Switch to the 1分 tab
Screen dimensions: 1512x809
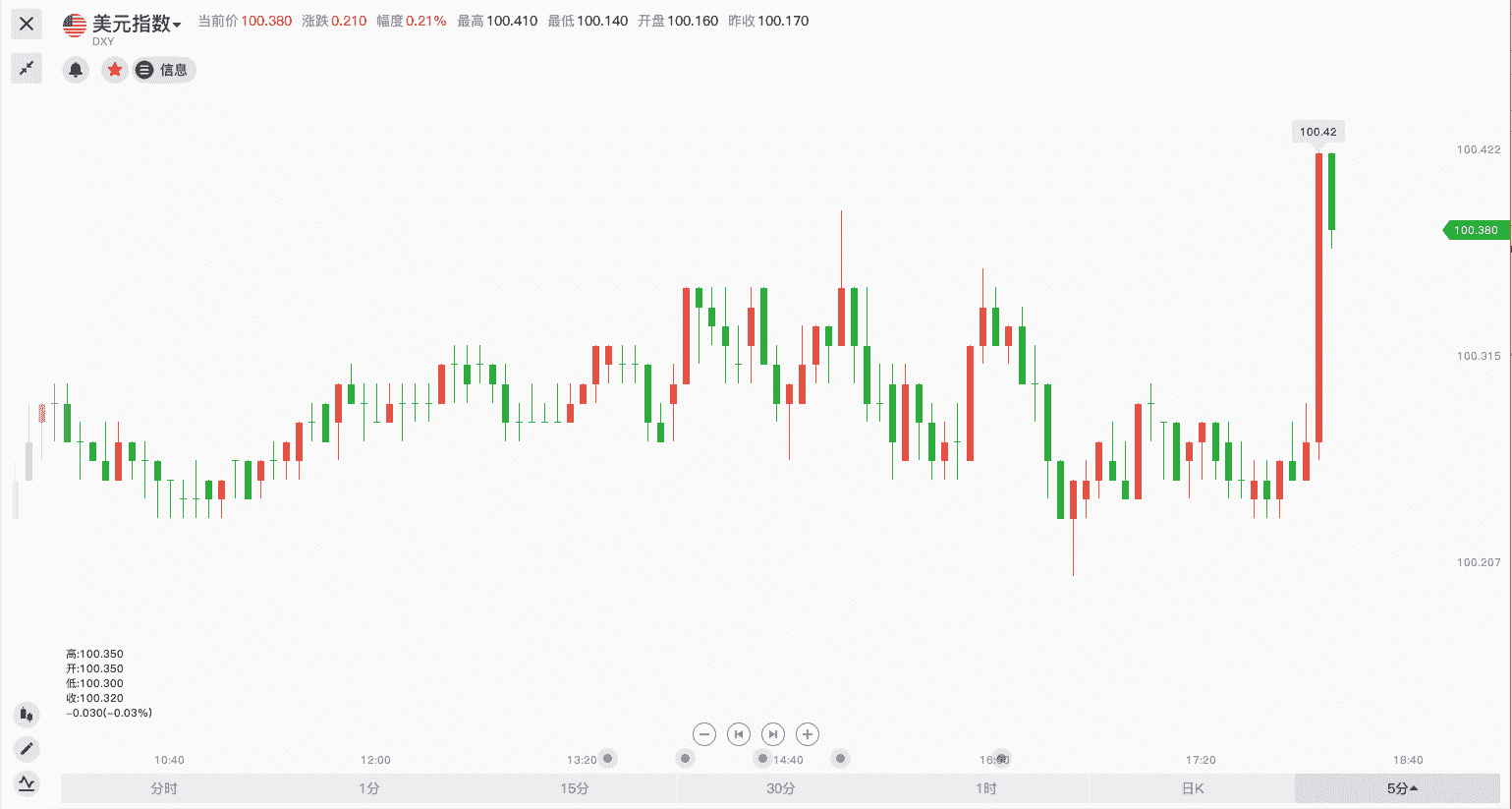click(x=369, y=788)
